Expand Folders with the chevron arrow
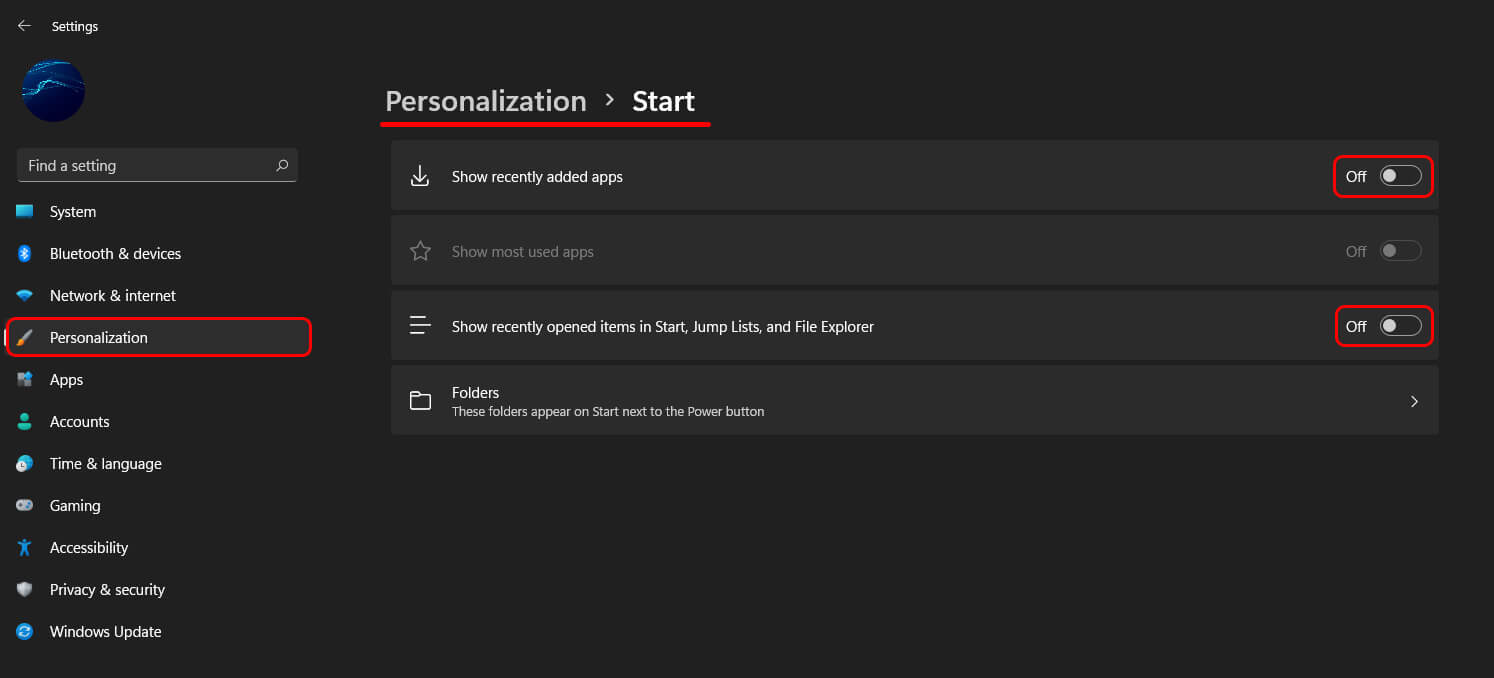The image size is (1494, 678). coord(1414,401)
